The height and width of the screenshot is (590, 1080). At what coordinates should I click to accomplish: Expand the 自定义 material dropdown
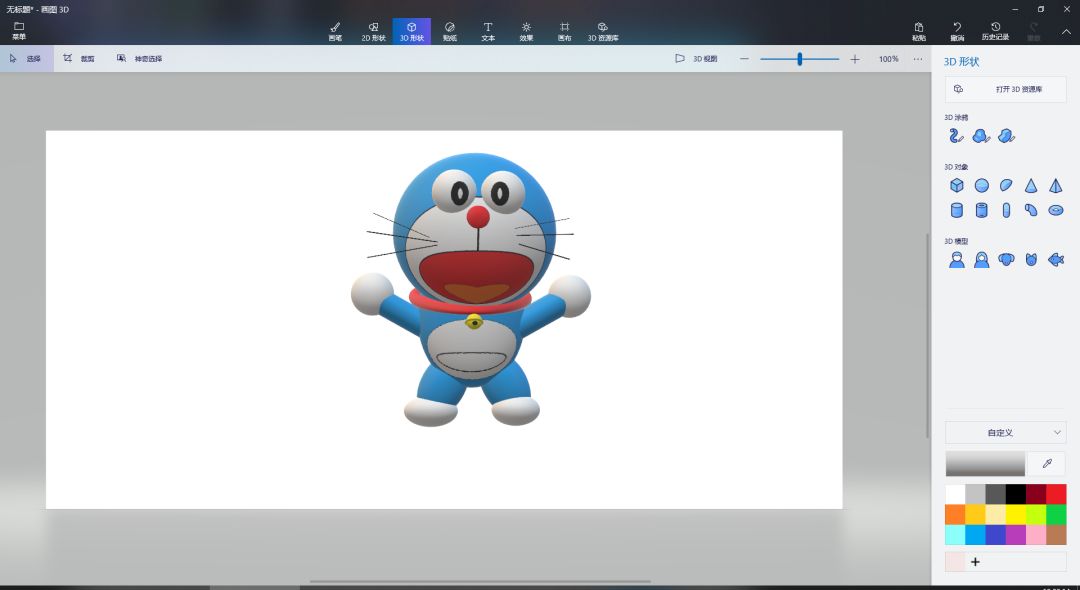click(x=1006, y=432)
